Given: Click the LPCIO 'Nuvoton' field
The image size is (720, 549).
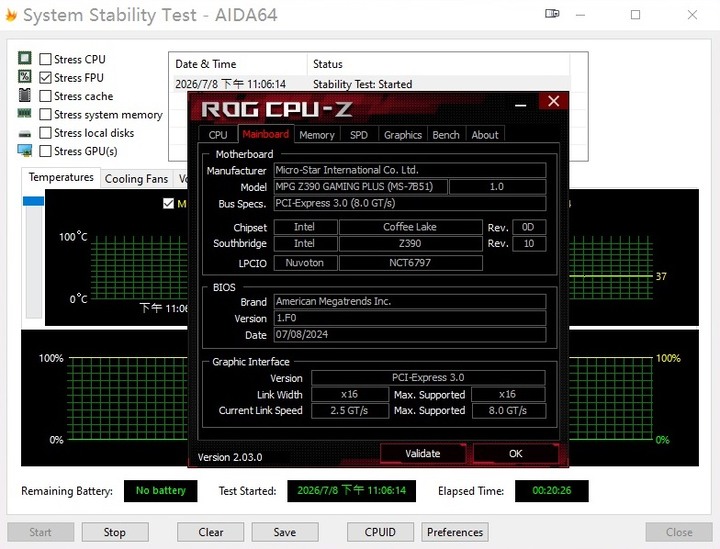Looking at the screenshot, I should pyautogui.click(x=305, y=263).
